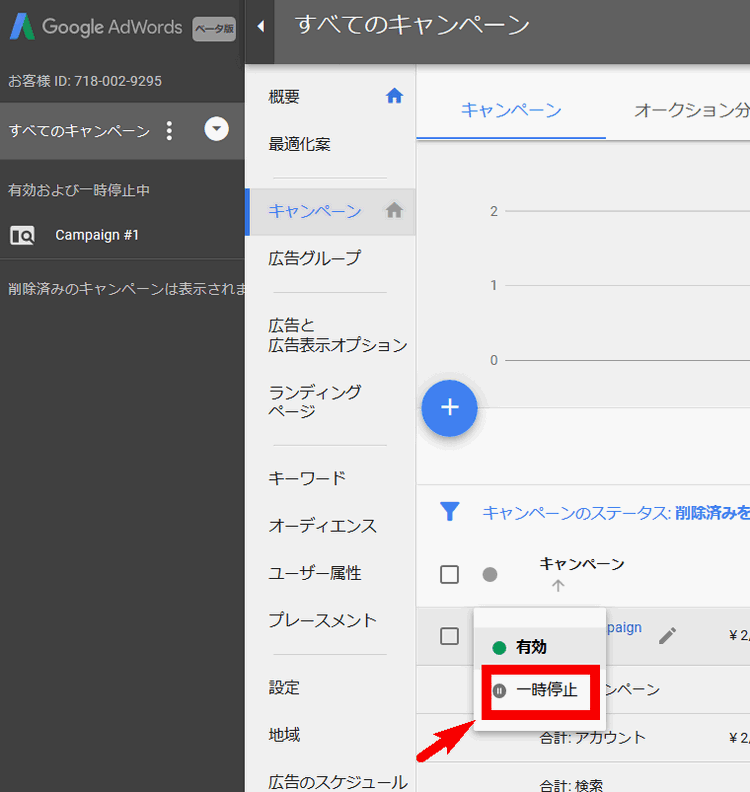Image resolution: width=750 pixels, height=792 pixels.
Task: Click the gray status circle column header
Action: [490, 575]
